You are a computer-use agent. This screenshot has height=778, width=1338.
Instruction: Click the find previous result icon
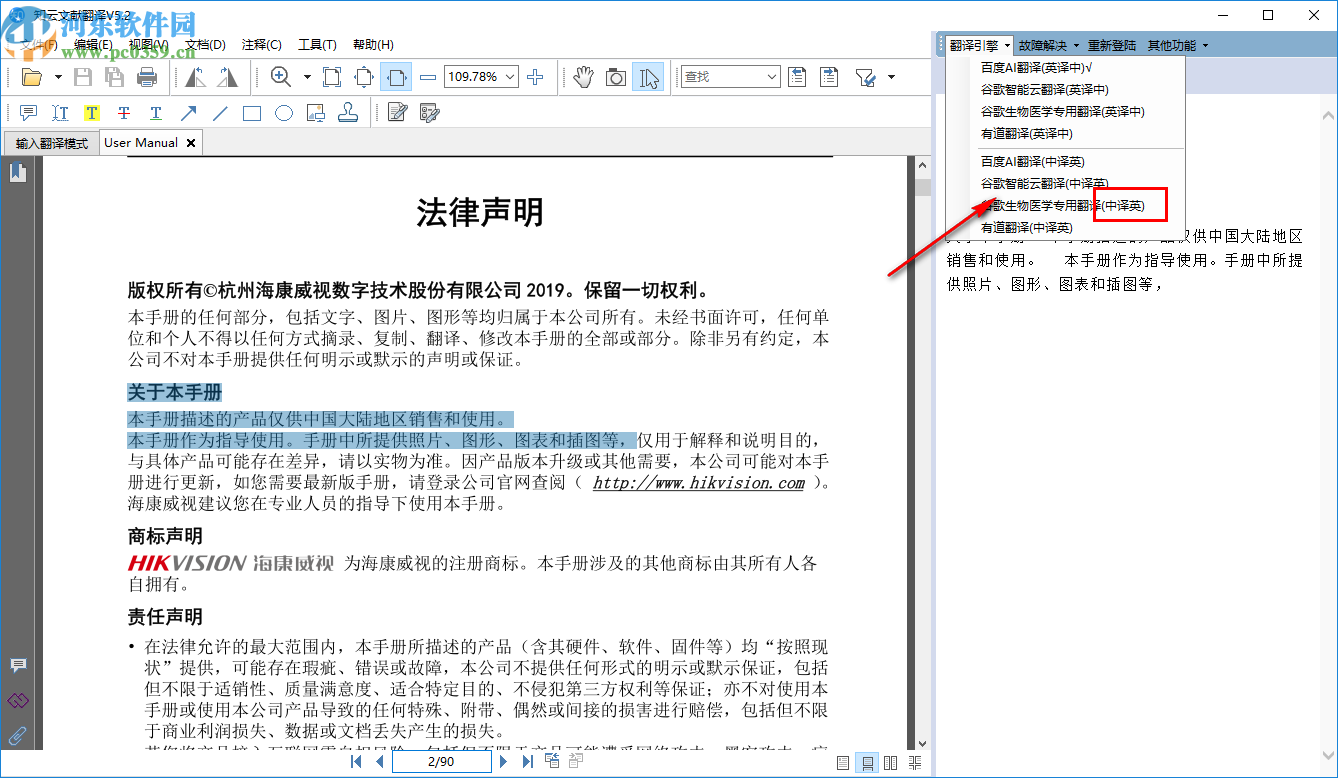pos(797,77)
